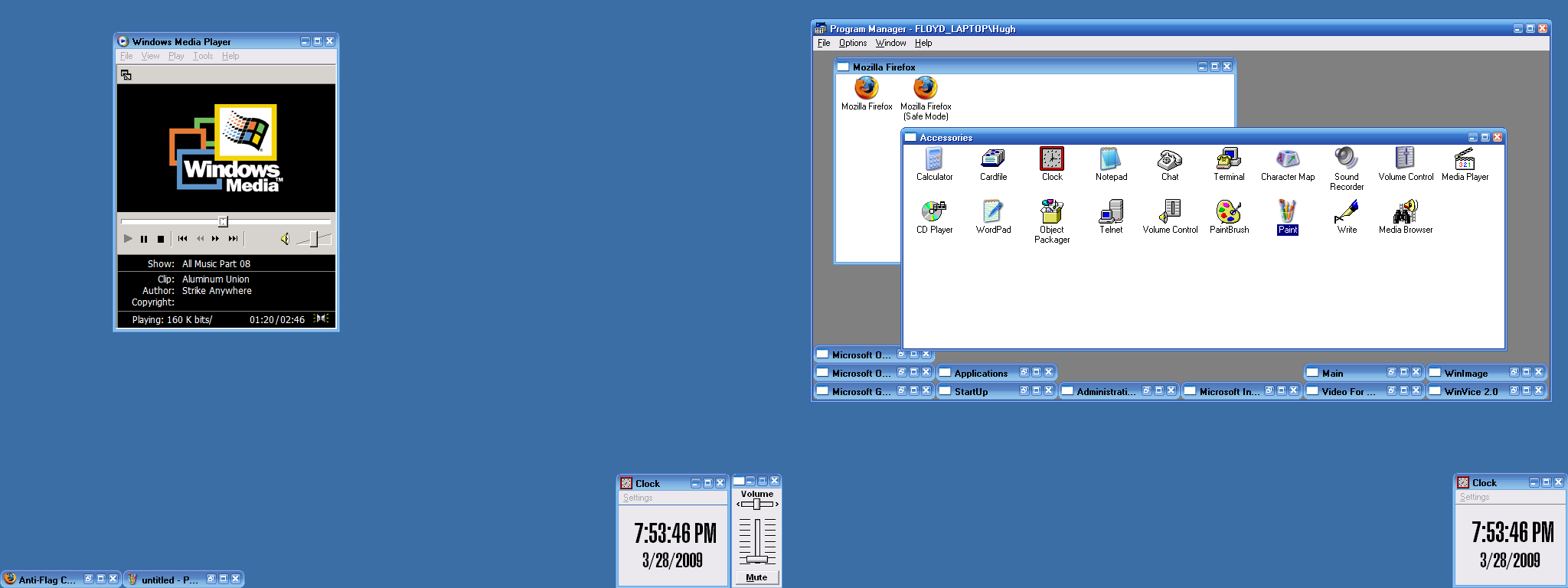The height and width of the screenshot is (588, 1568).
Task: Open the Calculator icon in Accessories
Action: pyautogui.click(x=934, y=159)
